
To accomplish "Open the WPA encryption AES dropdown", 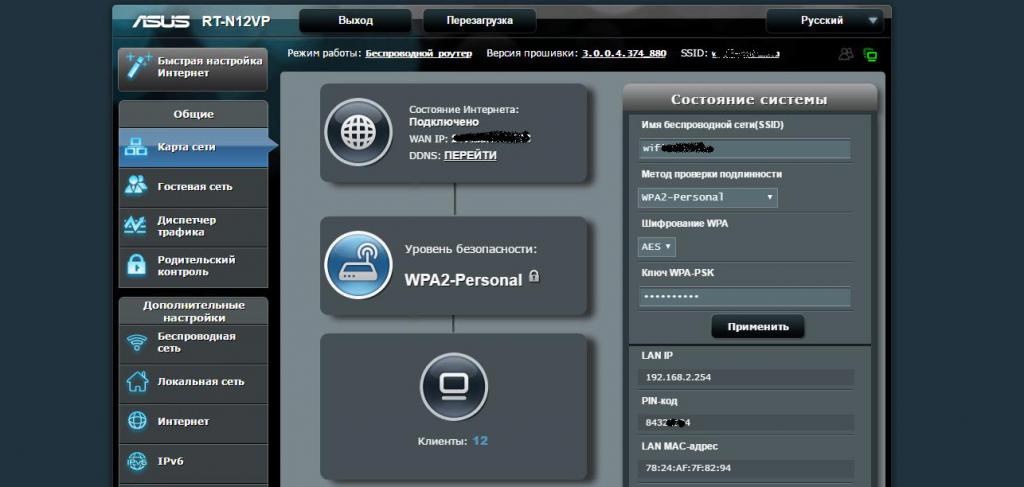I will coord(656,247).
